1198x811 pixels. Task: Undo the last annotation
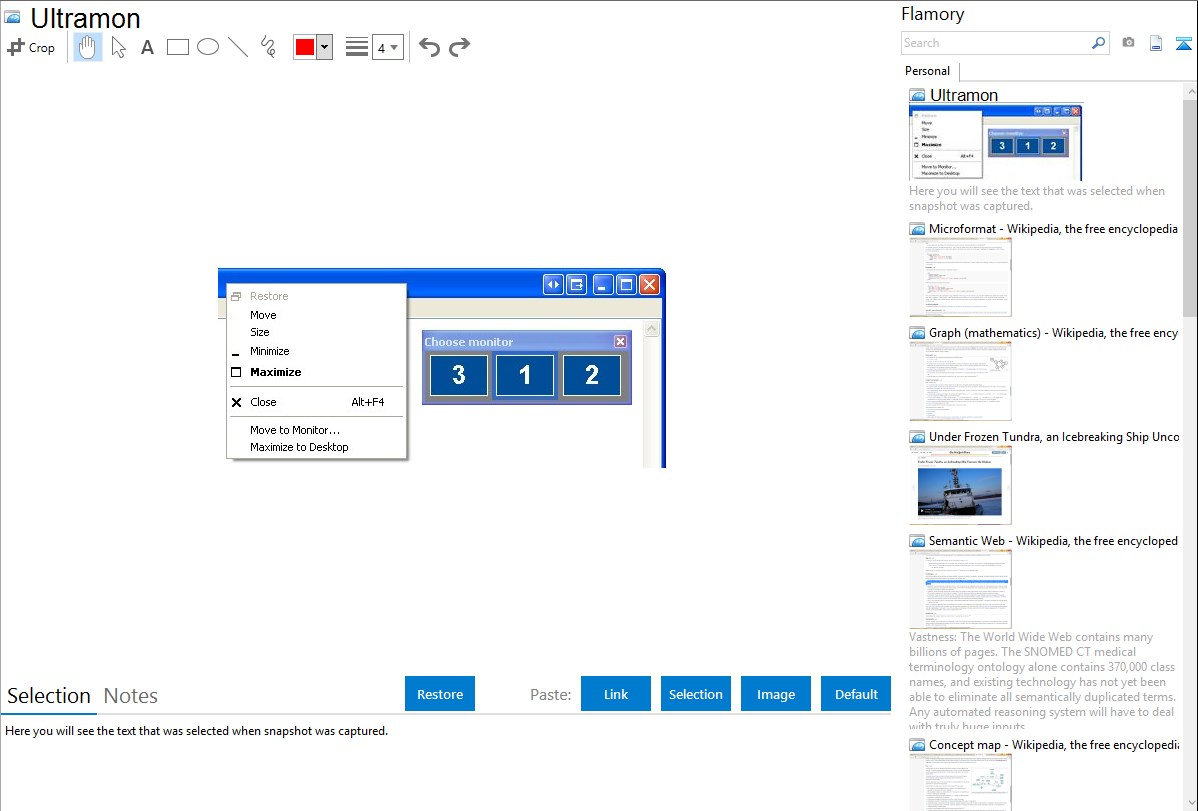[429, 47]
